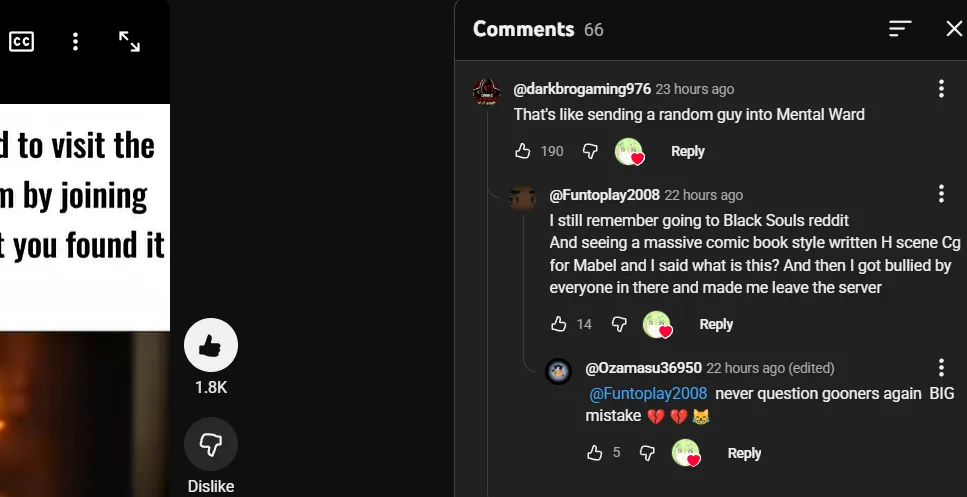967x497 pixels.
Task: Click the Dislike button for the video
Action: [x=210, y=445]
